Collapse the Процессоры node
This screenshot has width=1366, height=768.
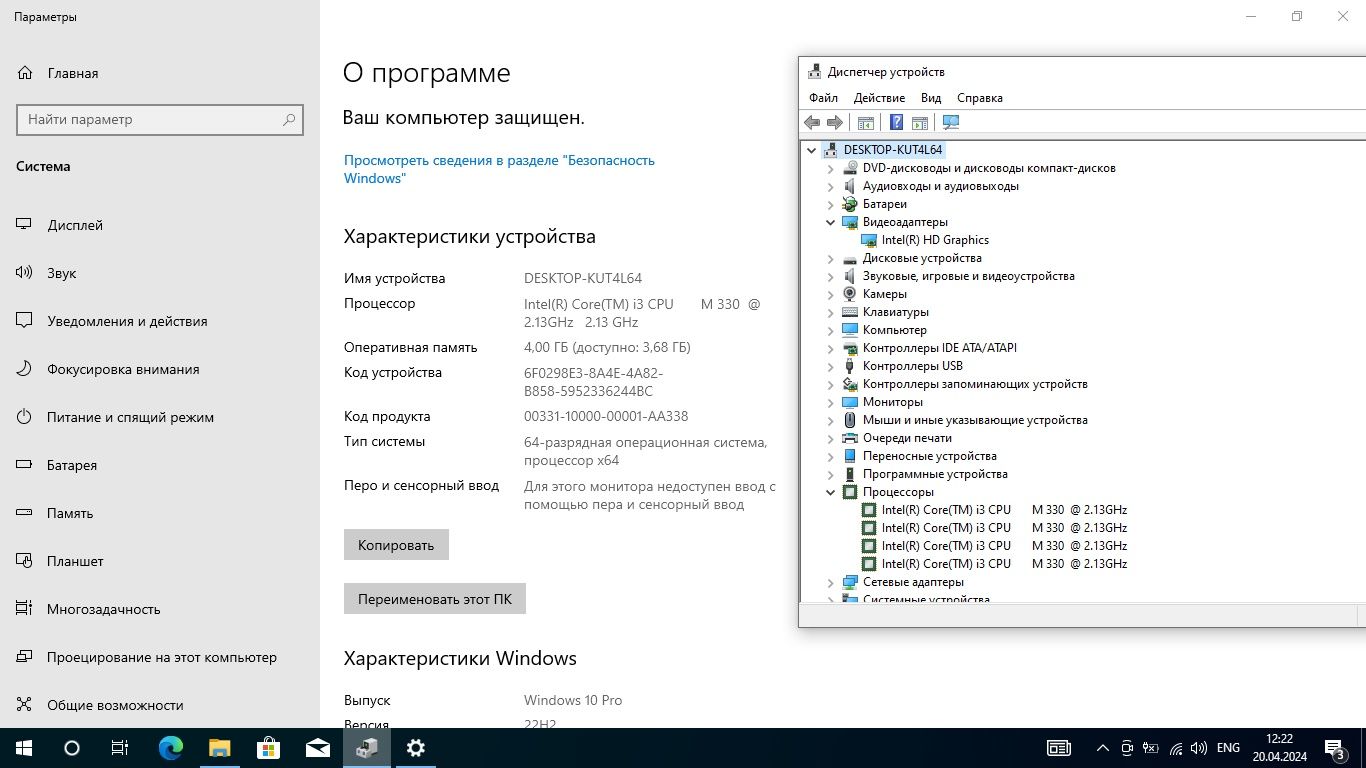pos(830,492)
